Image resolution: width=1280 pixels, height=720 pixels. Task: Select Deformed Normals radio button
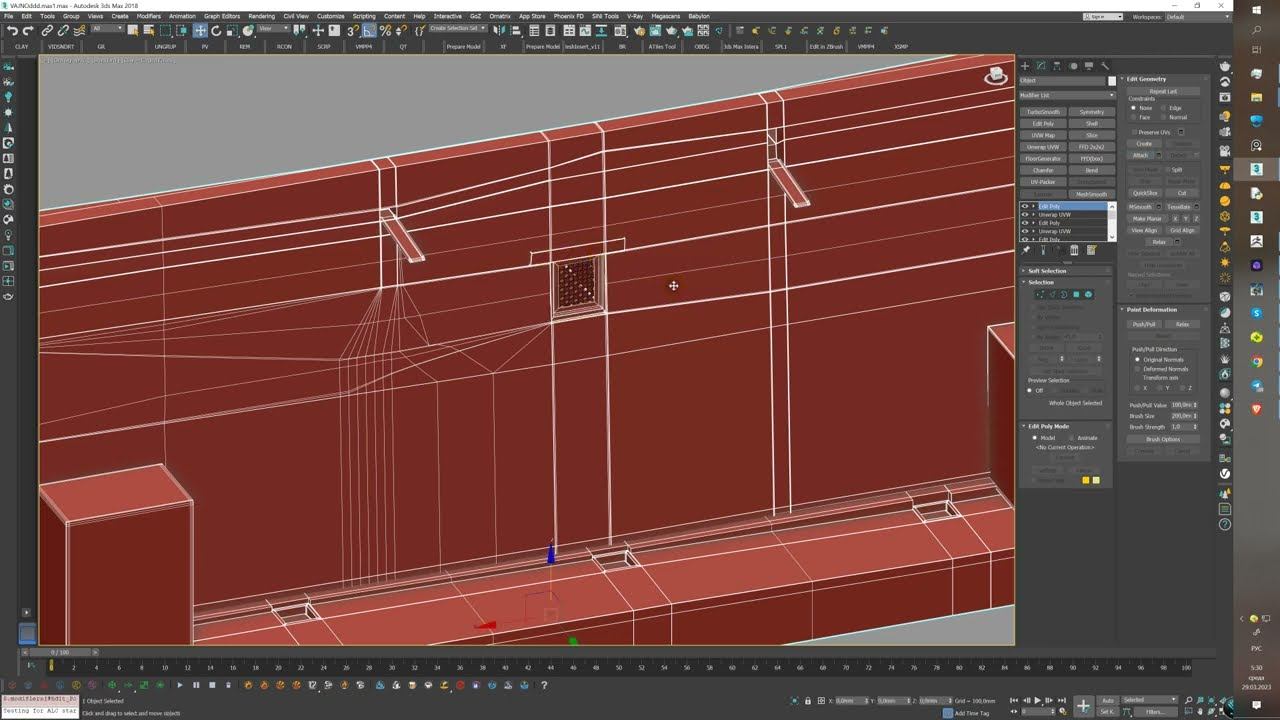click(1137, 369)
